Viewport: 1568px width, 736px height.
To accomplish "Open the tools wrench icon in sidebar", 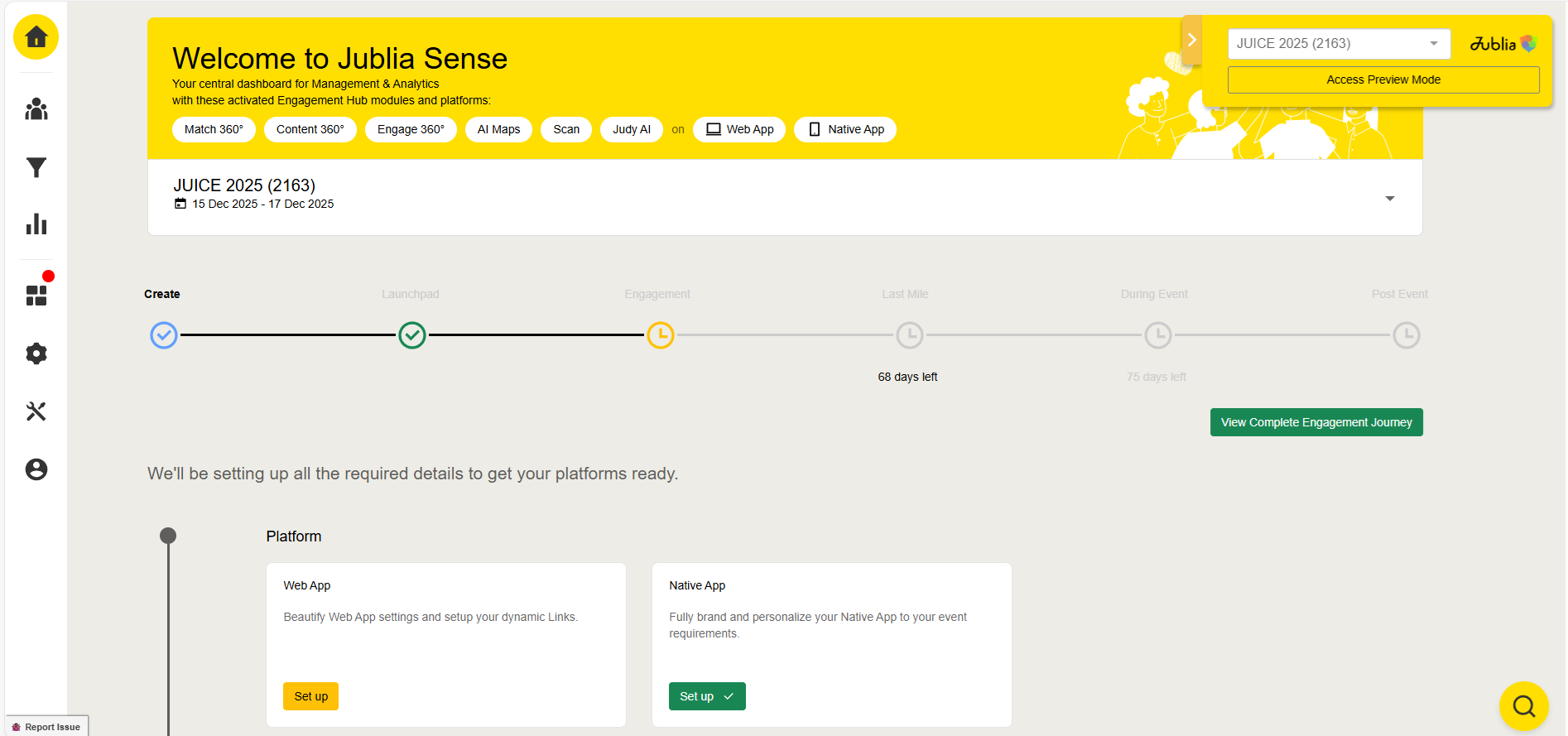I will click(x=36, y=411).
